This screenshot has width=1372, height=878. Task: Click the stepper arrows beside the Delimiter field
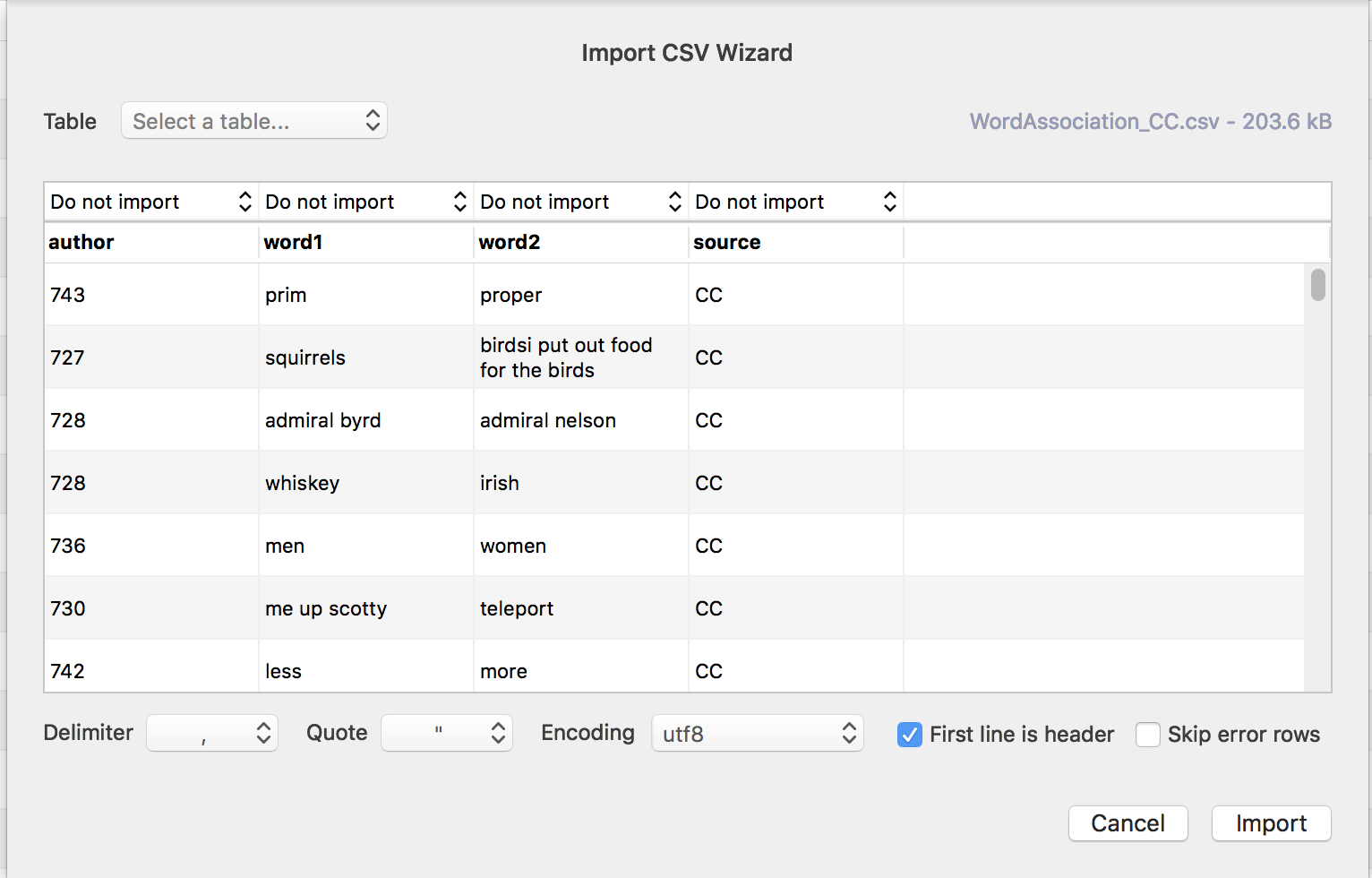[x=262, y=732]
